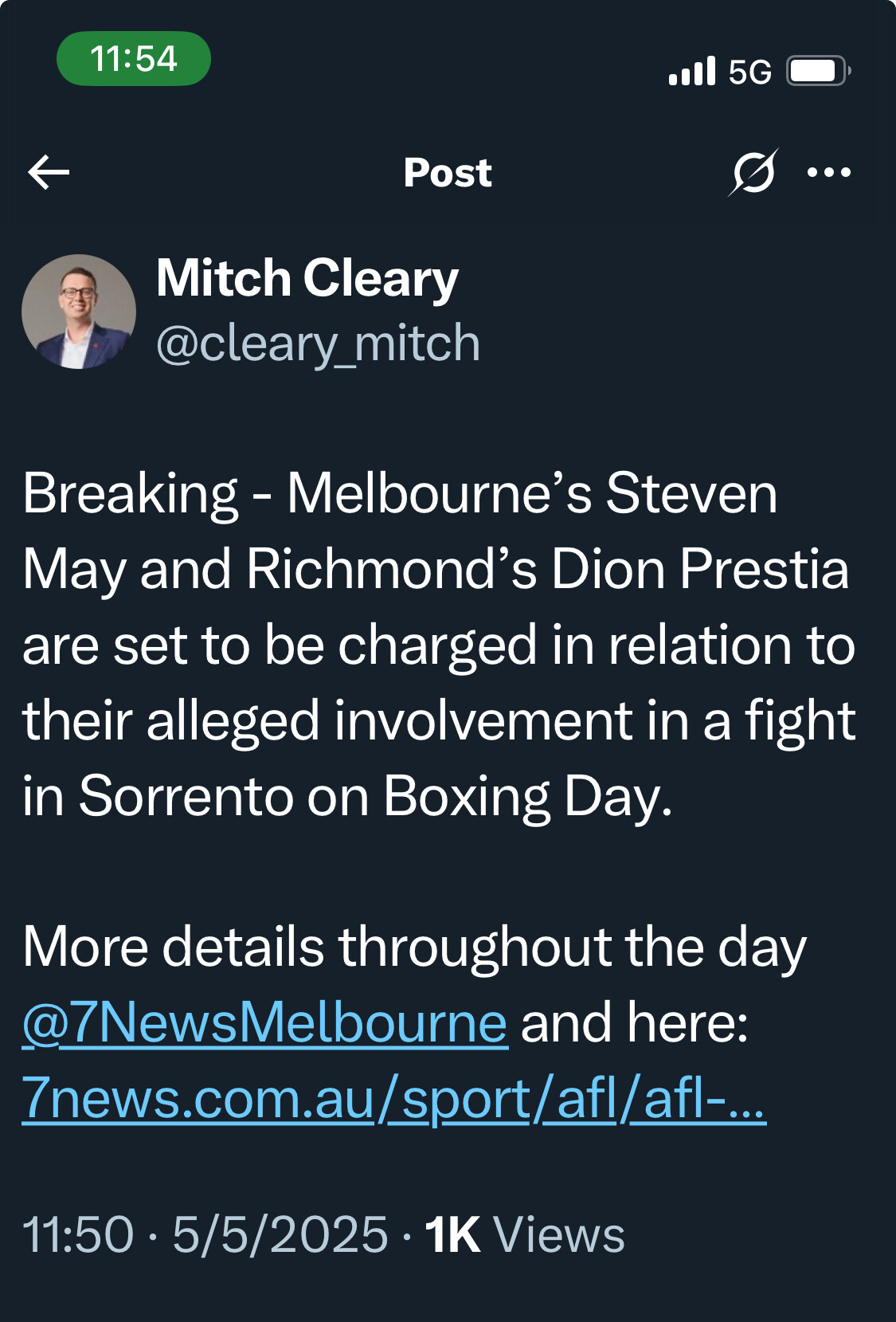Tap the "and here:" text
This screenshot has width=896, height=1322.
pos(635,1022)
